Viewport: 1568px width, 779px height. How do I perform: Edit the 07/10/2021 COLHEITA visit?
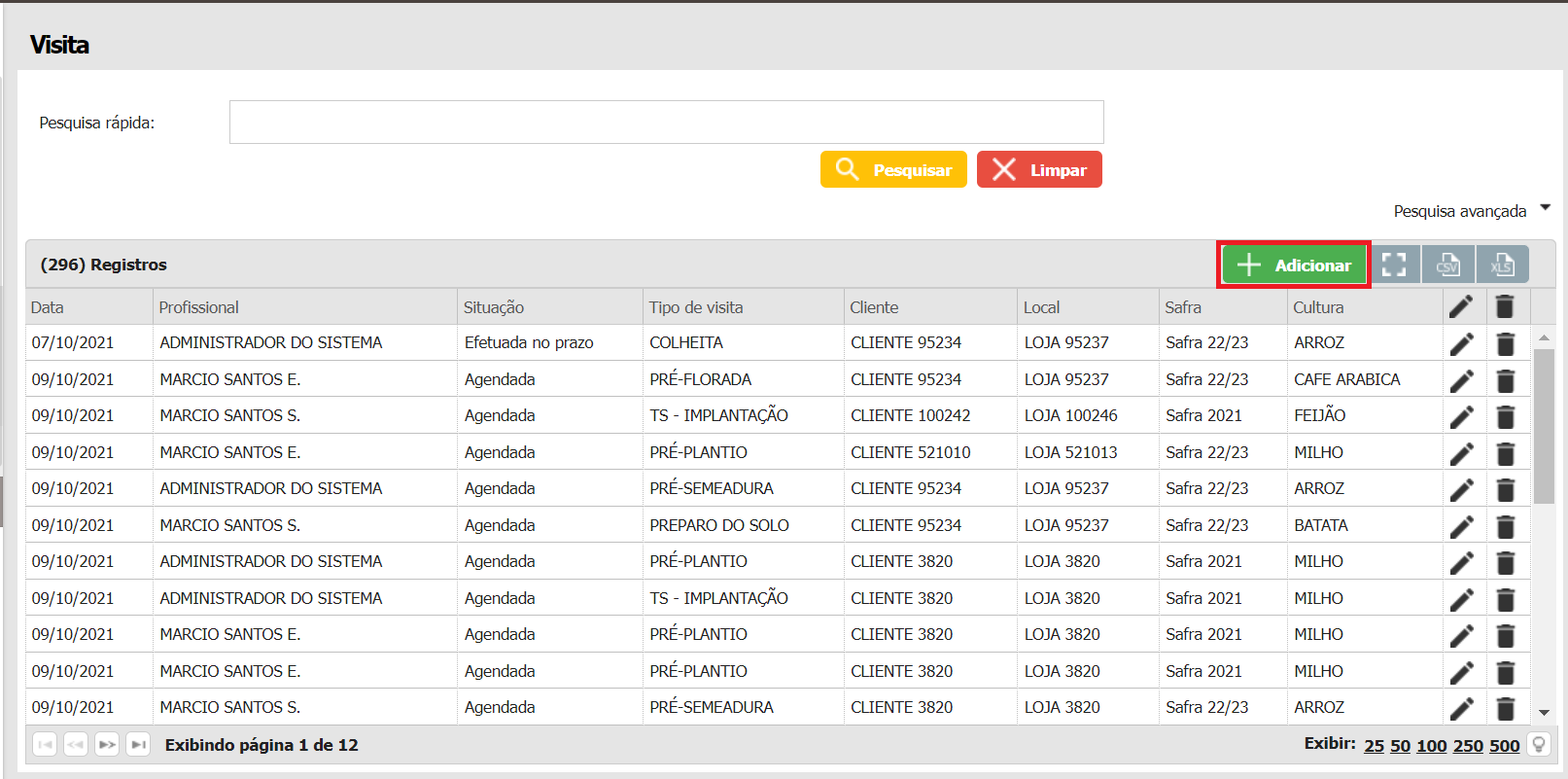click(1461, 343)
